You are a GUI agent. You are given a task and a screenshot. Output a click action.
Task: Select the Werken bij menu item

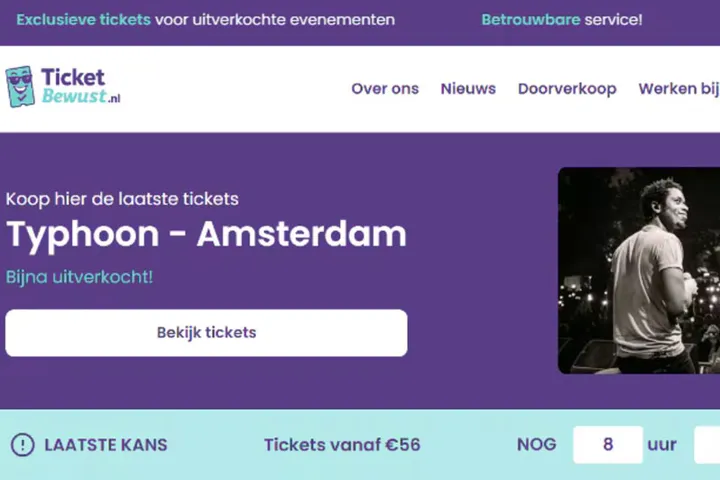pyautogui.click(x=679, y=89)
